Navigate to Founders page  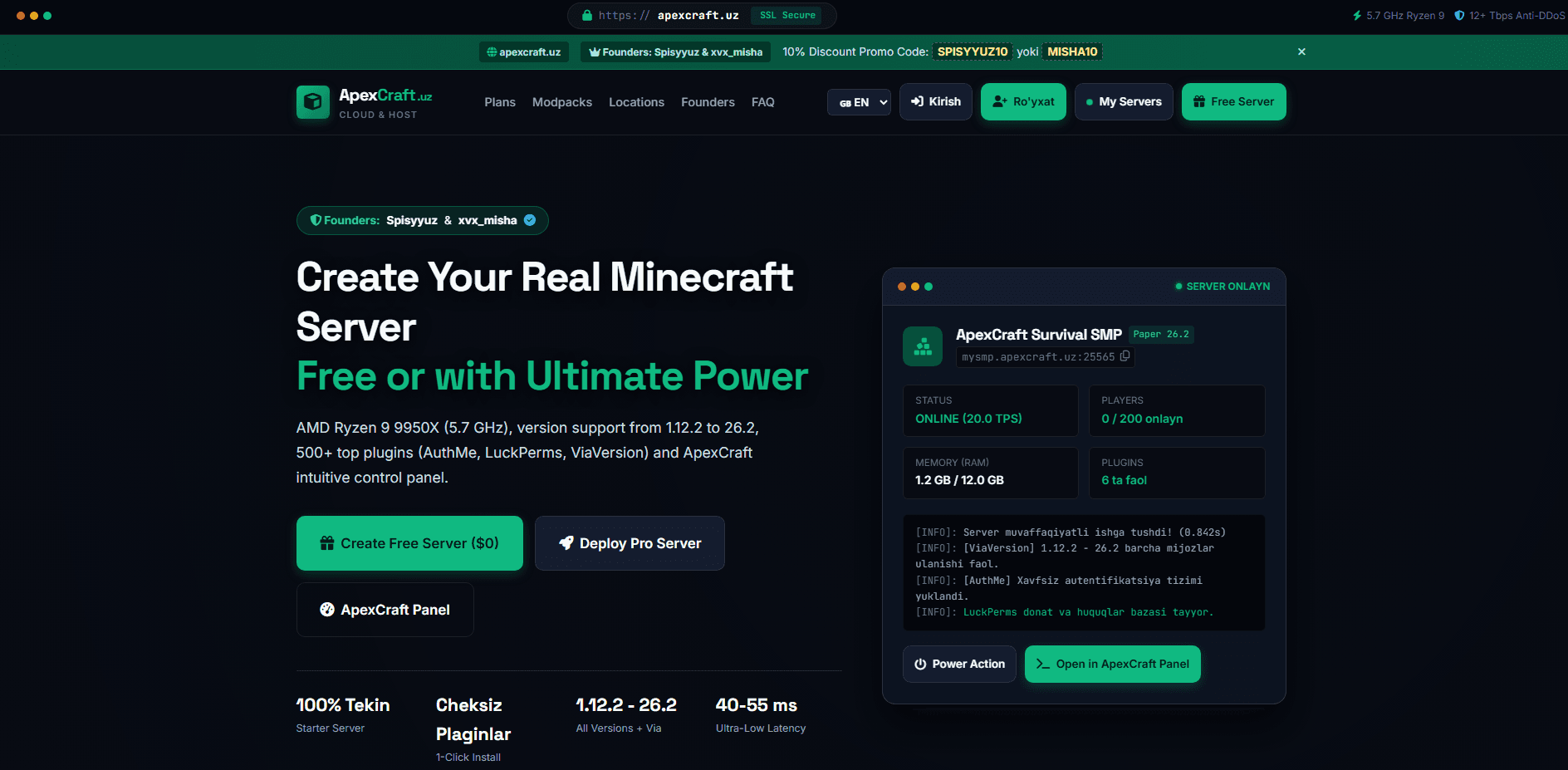(x=708, y=102)
